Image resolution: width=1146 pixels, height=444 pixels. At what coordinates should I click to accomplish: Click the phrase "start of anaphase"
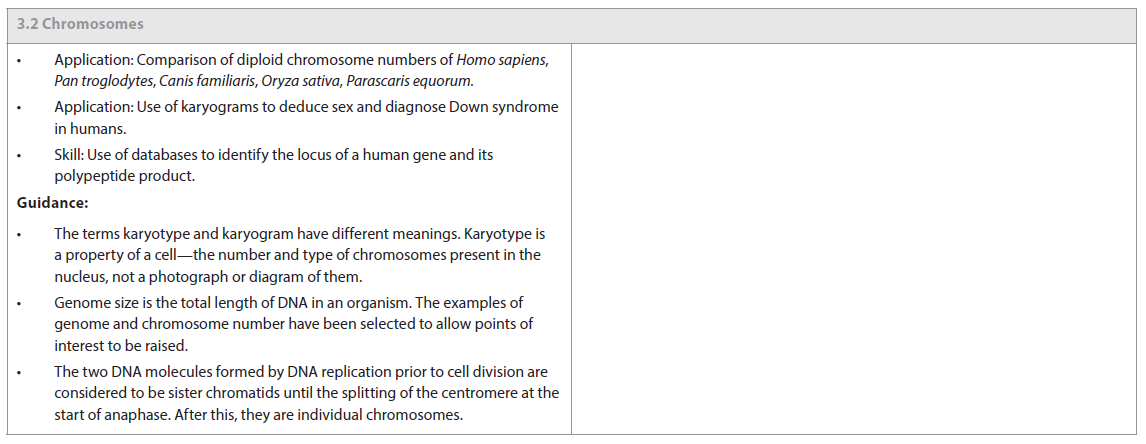click(108, 414)
